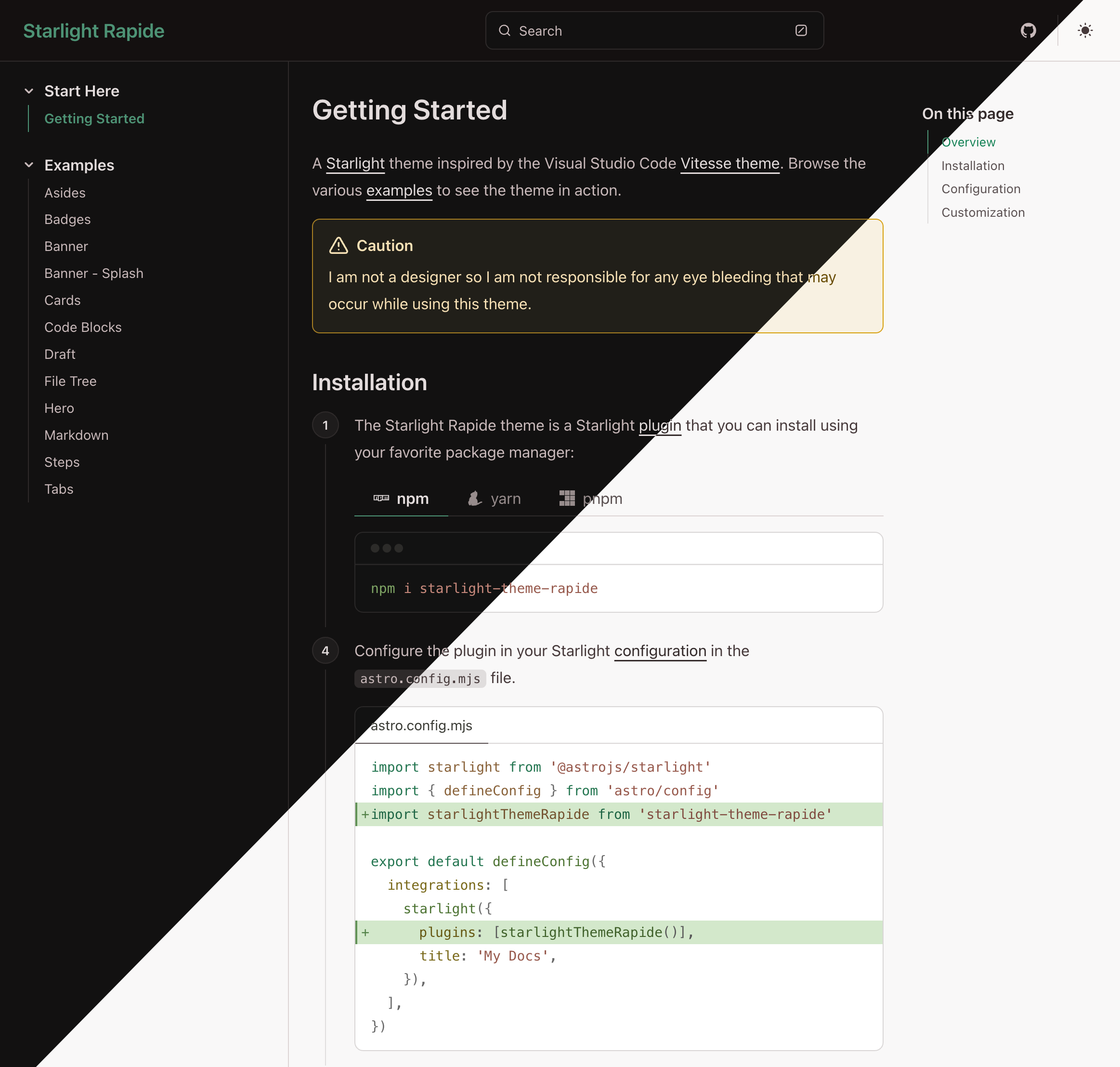
Task: Open the Vitesse theme link
Action: tap(730, 163)
